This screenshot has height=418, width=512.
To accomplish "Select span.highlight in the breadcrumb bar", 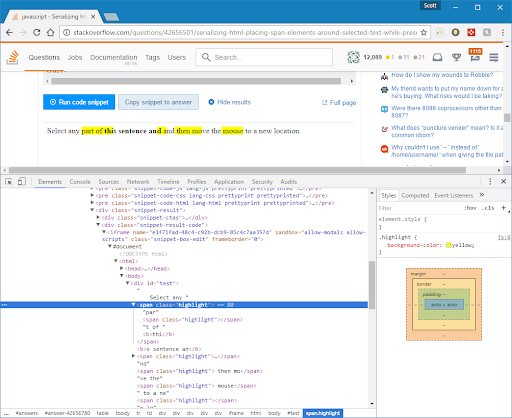I will [323, 413].
